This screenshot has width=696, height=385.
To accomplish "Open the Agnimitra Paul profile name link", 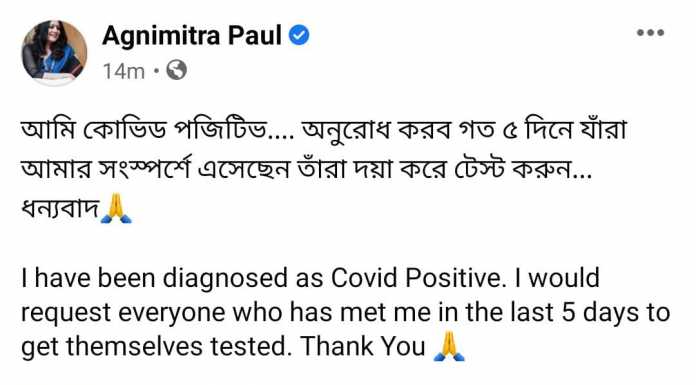I will [192, 36].
